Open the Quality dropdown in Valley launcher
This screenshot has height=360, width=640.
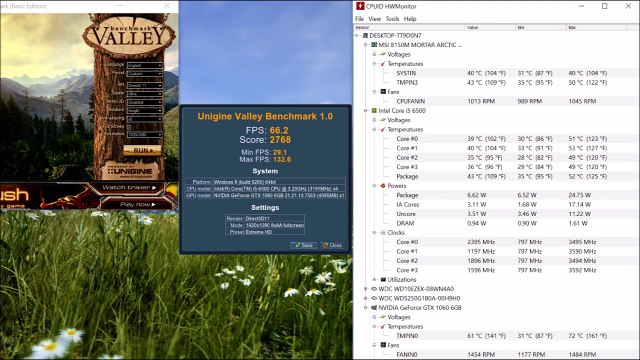click(144, 94)
